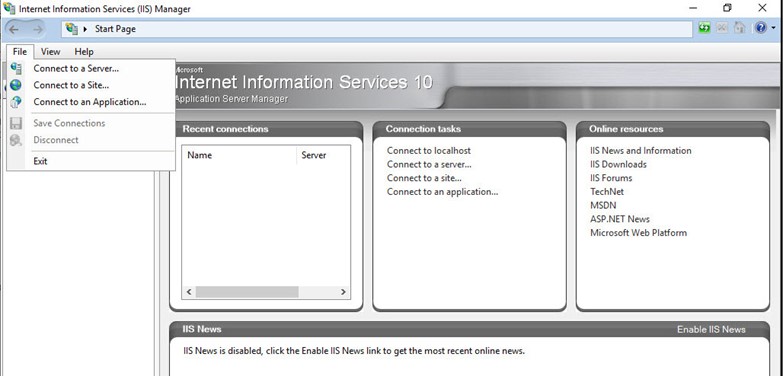Open IIS News and Information link

click(x=641, y=150)
